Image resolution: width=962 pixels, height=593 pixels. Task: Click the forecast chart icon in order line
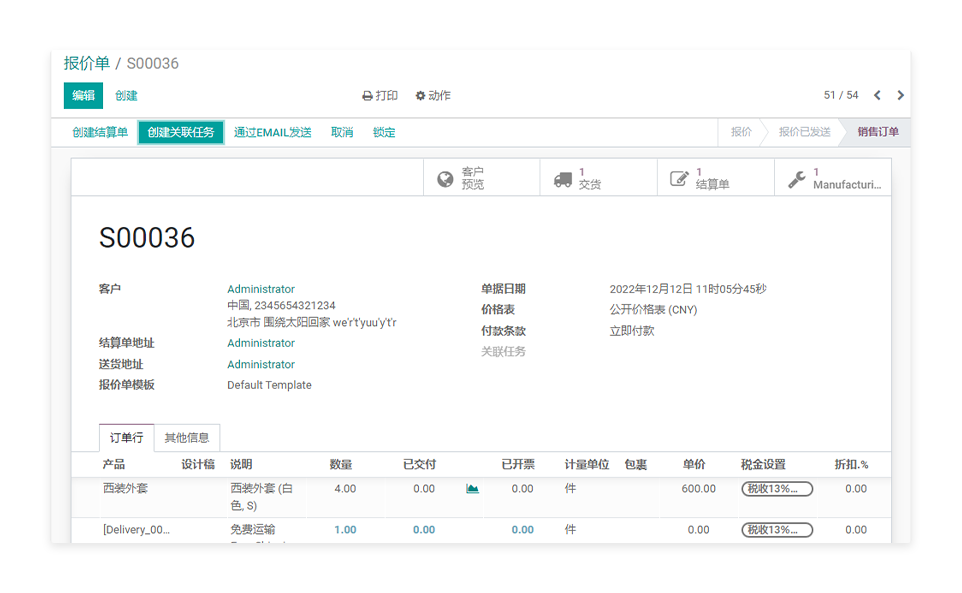click(472, 489)
